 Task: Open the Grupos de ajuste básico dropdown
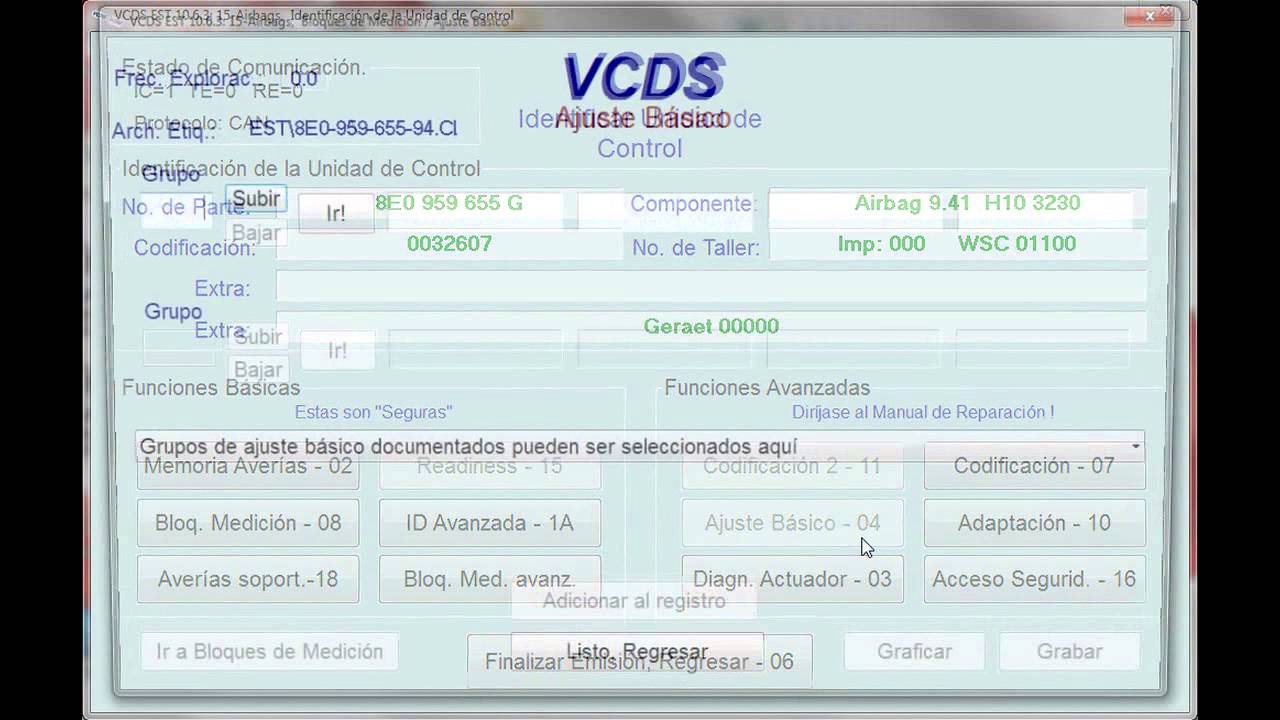(640, 446)
